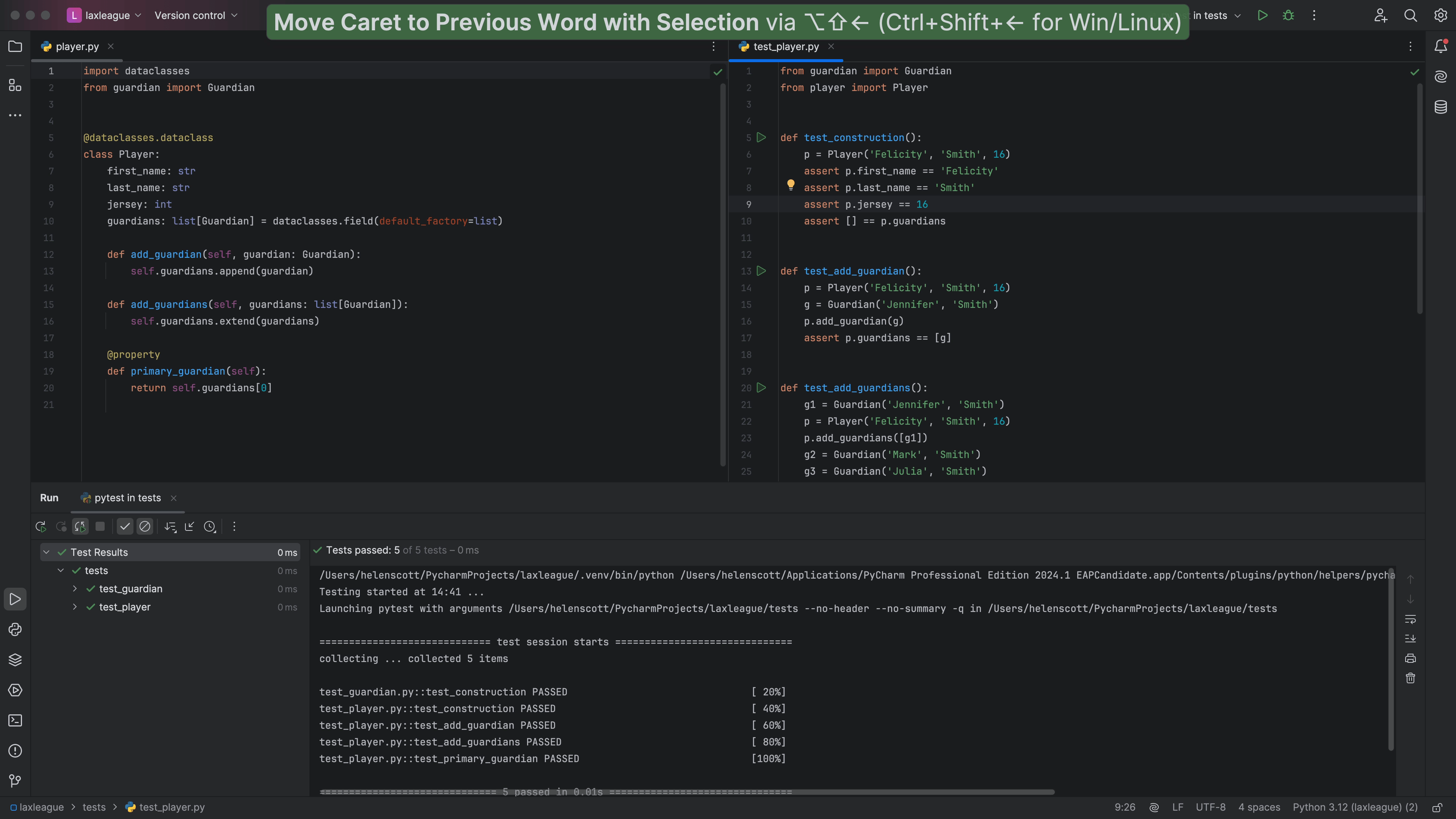Expand the test_guardian tree node

75,589
